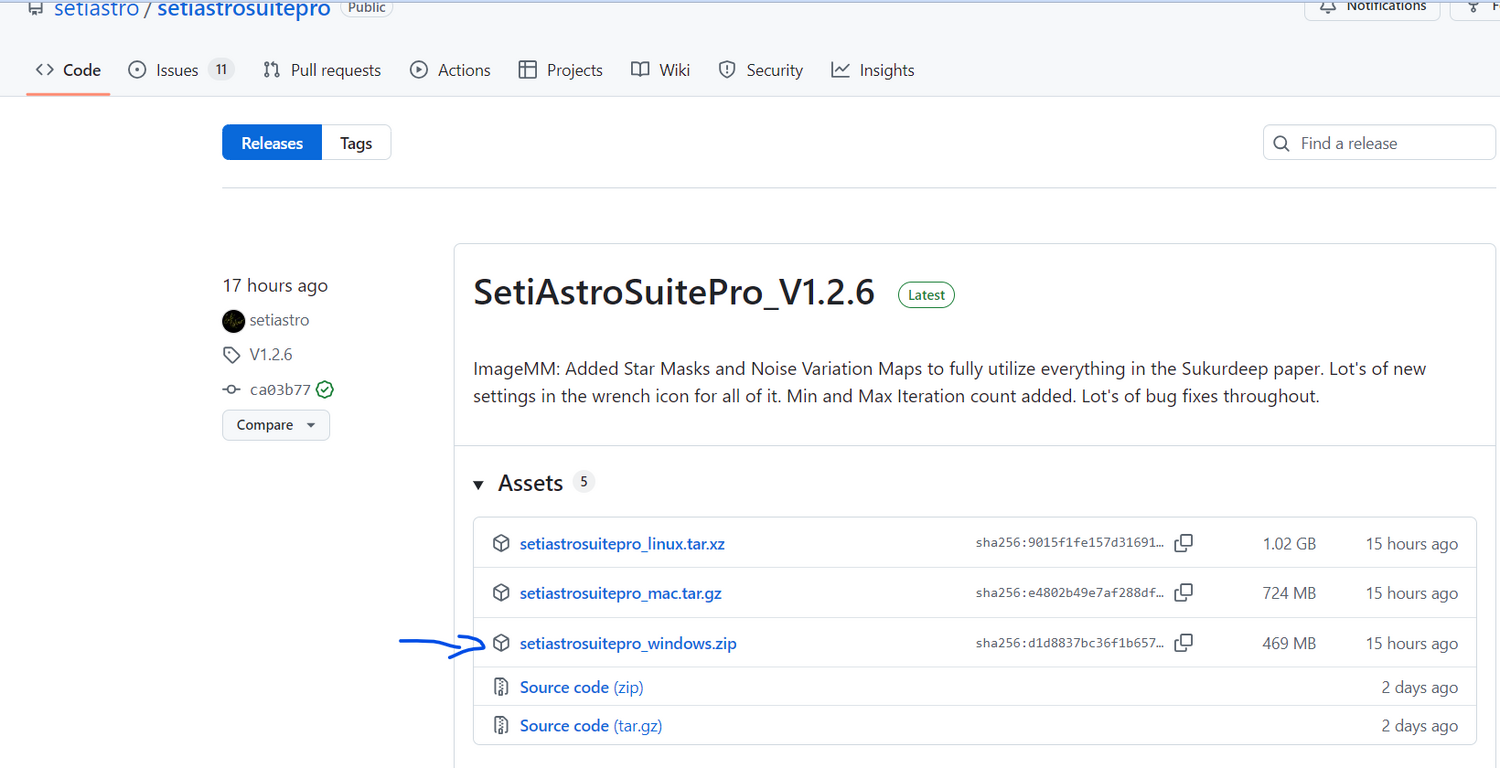
Task: Select the Releases toggle button
Action: coord(272,143)
